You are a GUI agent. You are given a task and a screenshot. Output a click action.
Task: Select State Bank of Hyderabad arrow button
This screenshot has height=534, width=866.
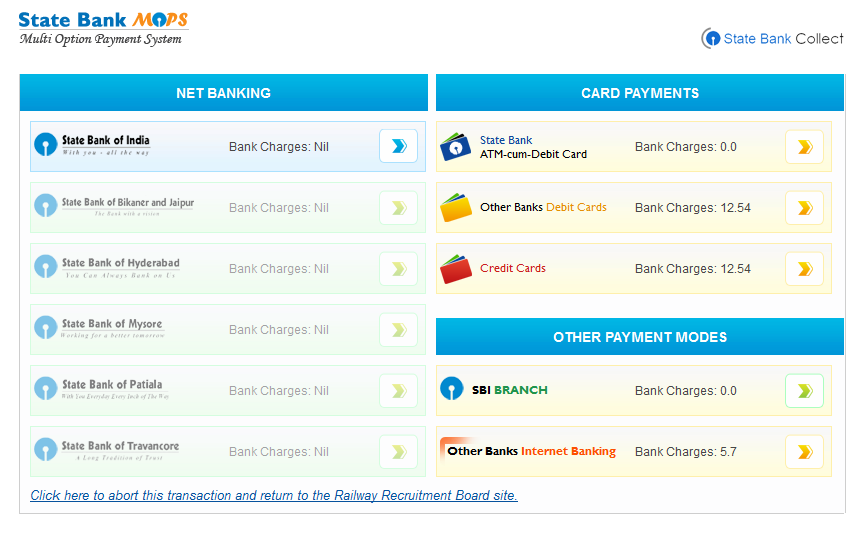[398, 269]
